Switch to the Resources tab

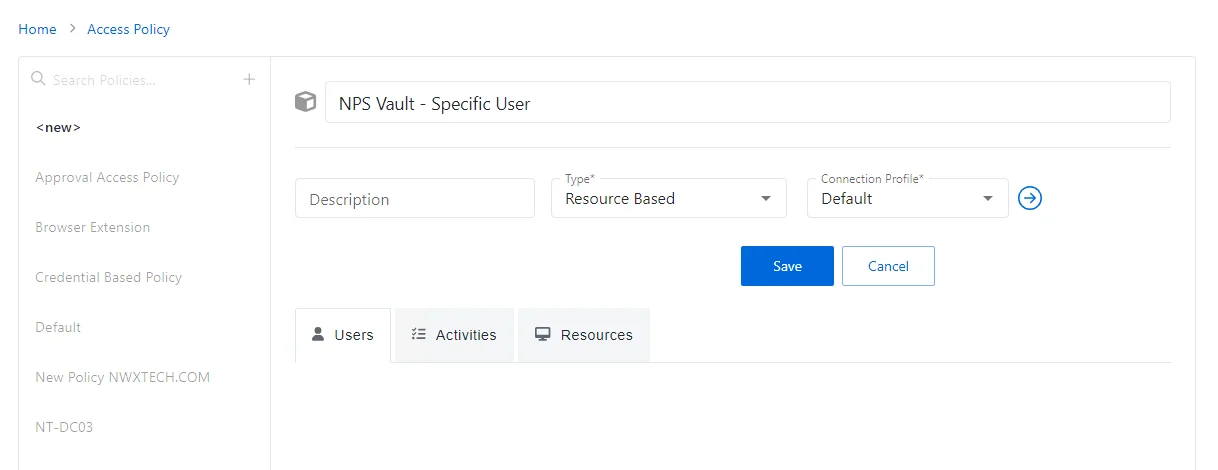pos(584,335)
